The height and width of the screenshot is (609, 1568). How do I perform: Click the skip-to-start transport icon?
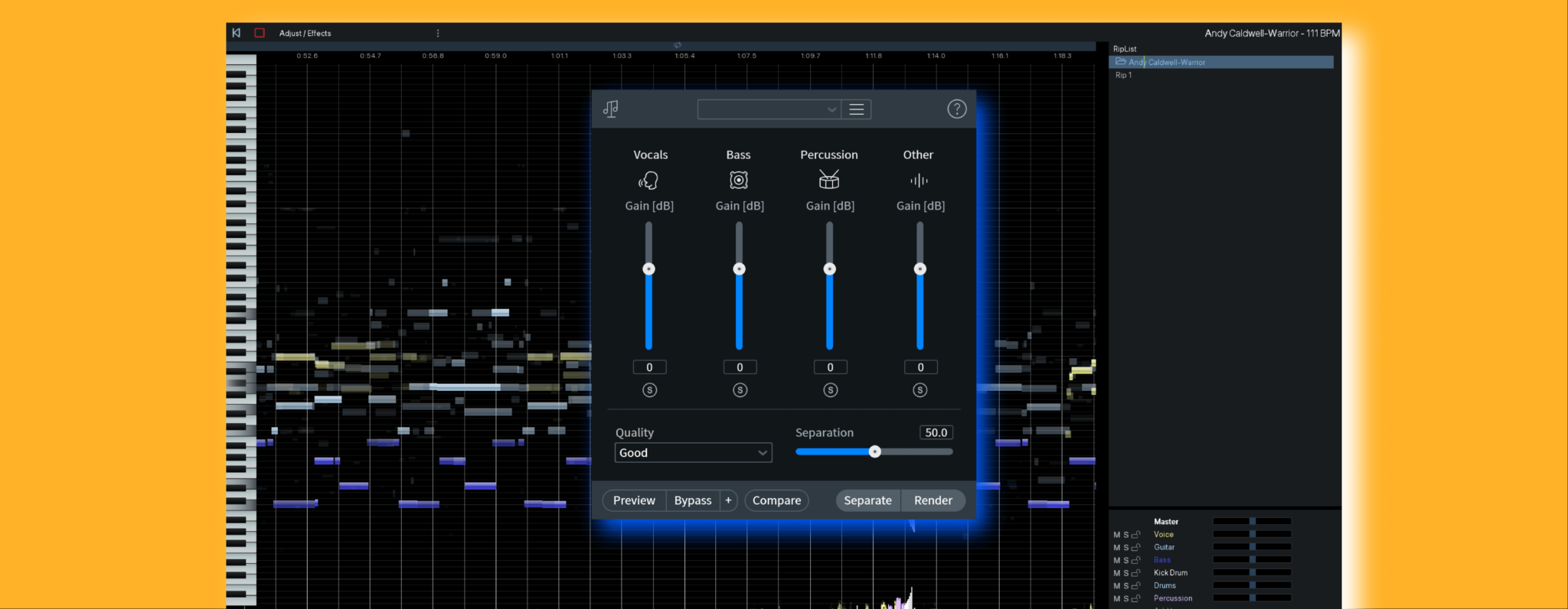[237, 33]
